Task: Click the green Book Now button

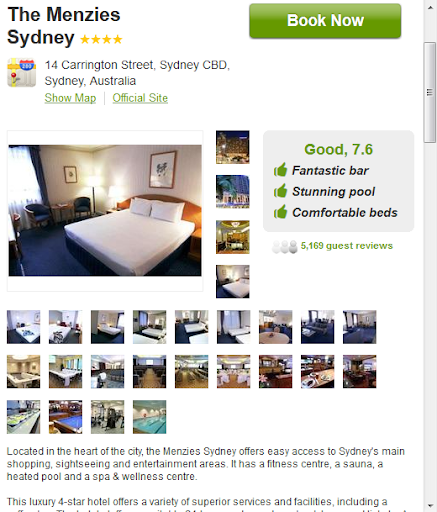Action: (325, 21)
